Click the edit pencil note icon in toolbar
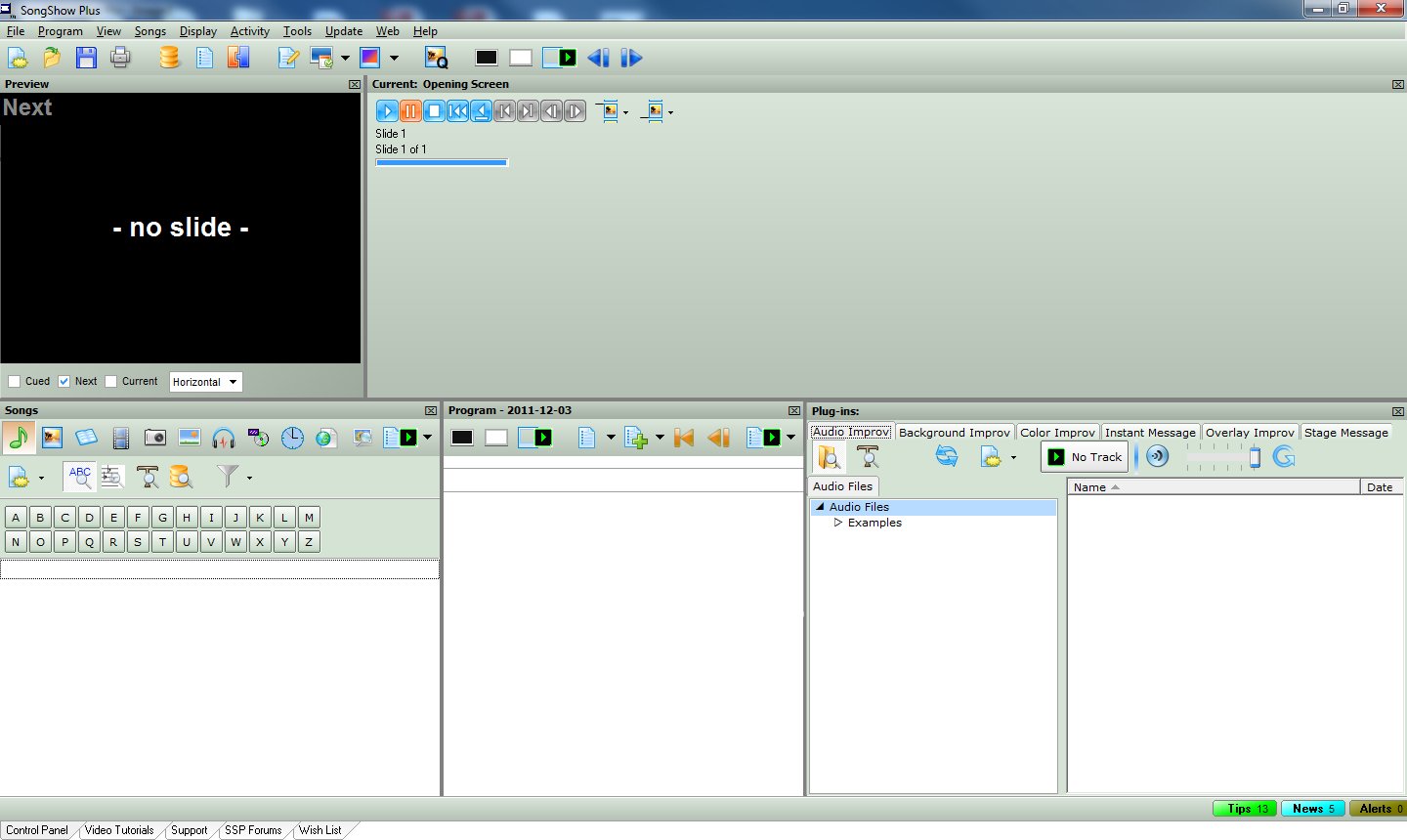 pyautogui.click(x=288, y=58)
